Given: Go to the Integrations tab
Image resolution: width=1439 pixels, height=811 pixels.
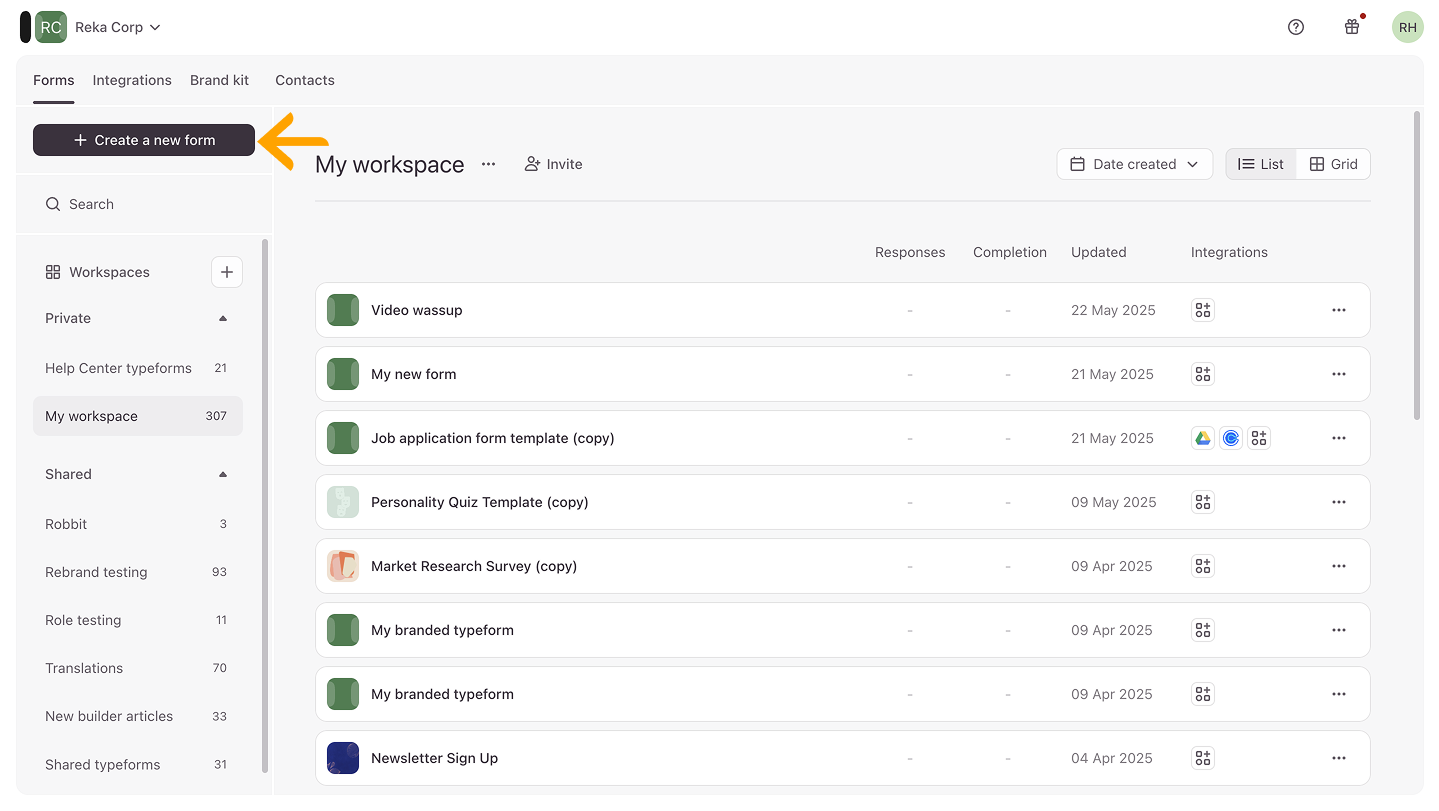Looking at the screenshot, I should tap(132, 80).
